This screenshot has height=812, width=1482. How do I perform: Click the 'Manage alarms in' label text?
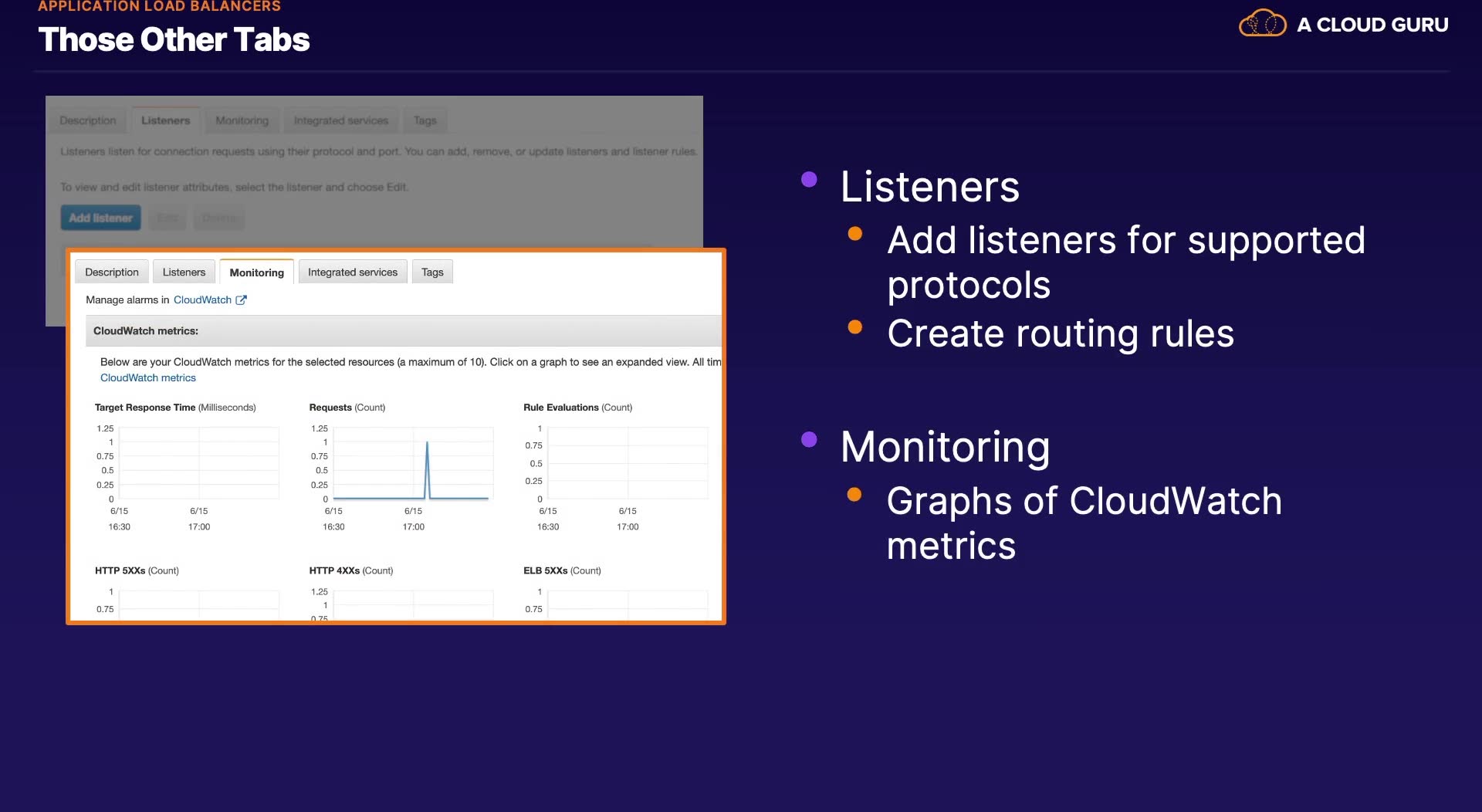click(127, 300)
